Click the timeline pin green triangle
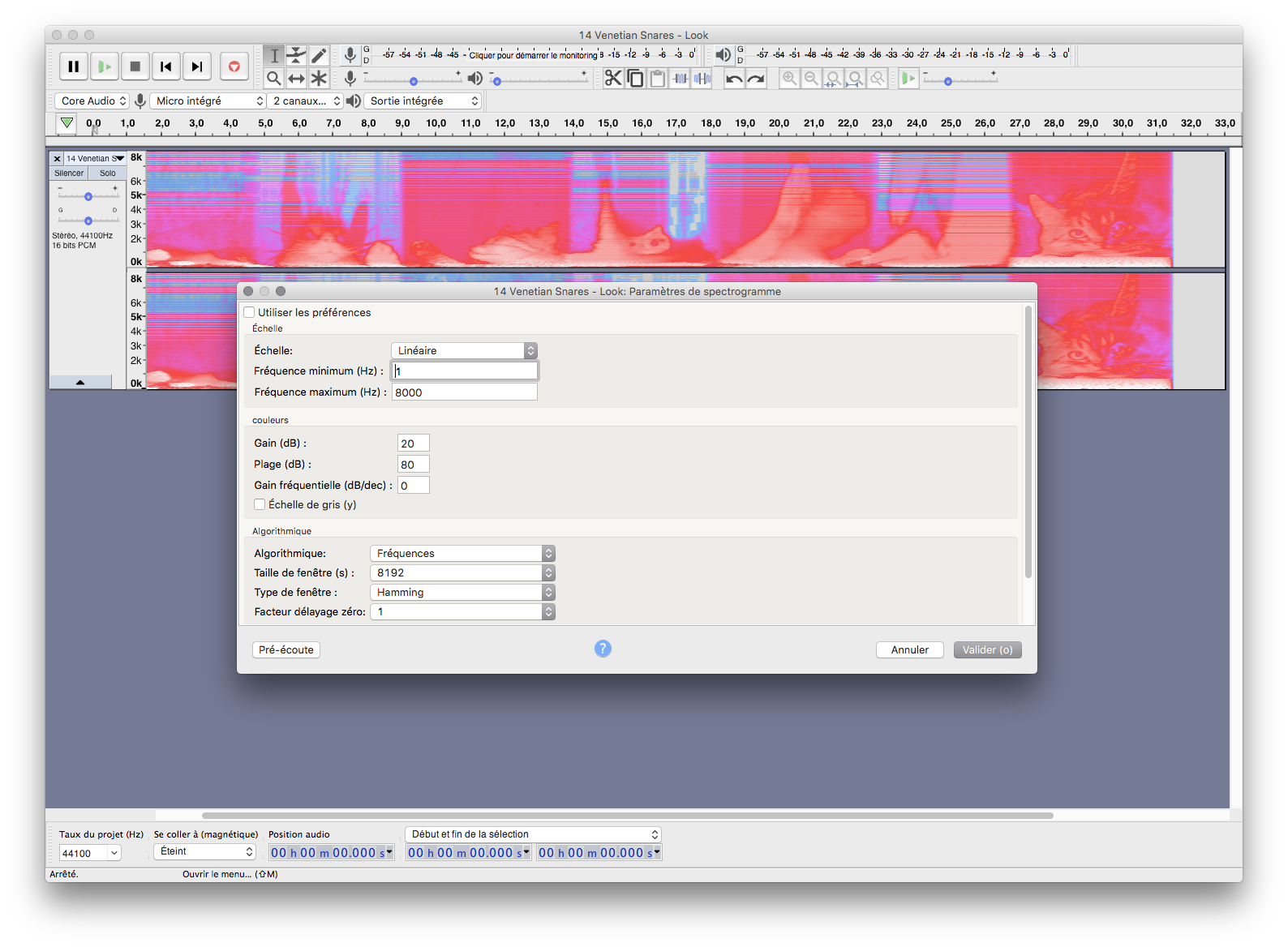This screenshot has width=1288, height=947. click(x=67, y=123)
